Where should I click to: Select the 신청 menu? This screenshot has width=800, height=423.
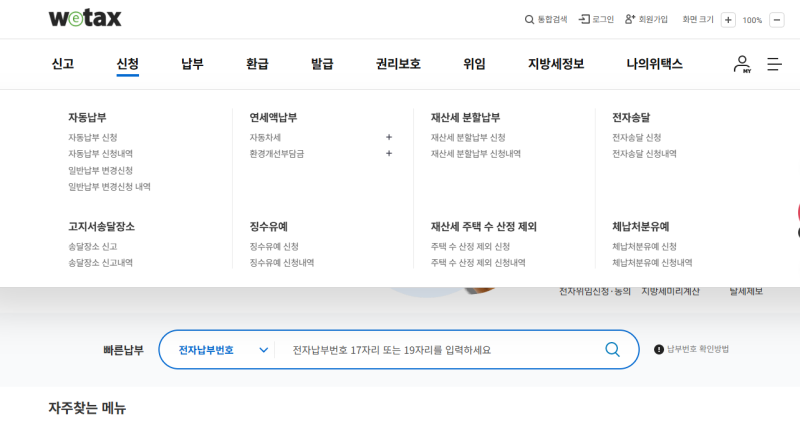coord(128,64)
